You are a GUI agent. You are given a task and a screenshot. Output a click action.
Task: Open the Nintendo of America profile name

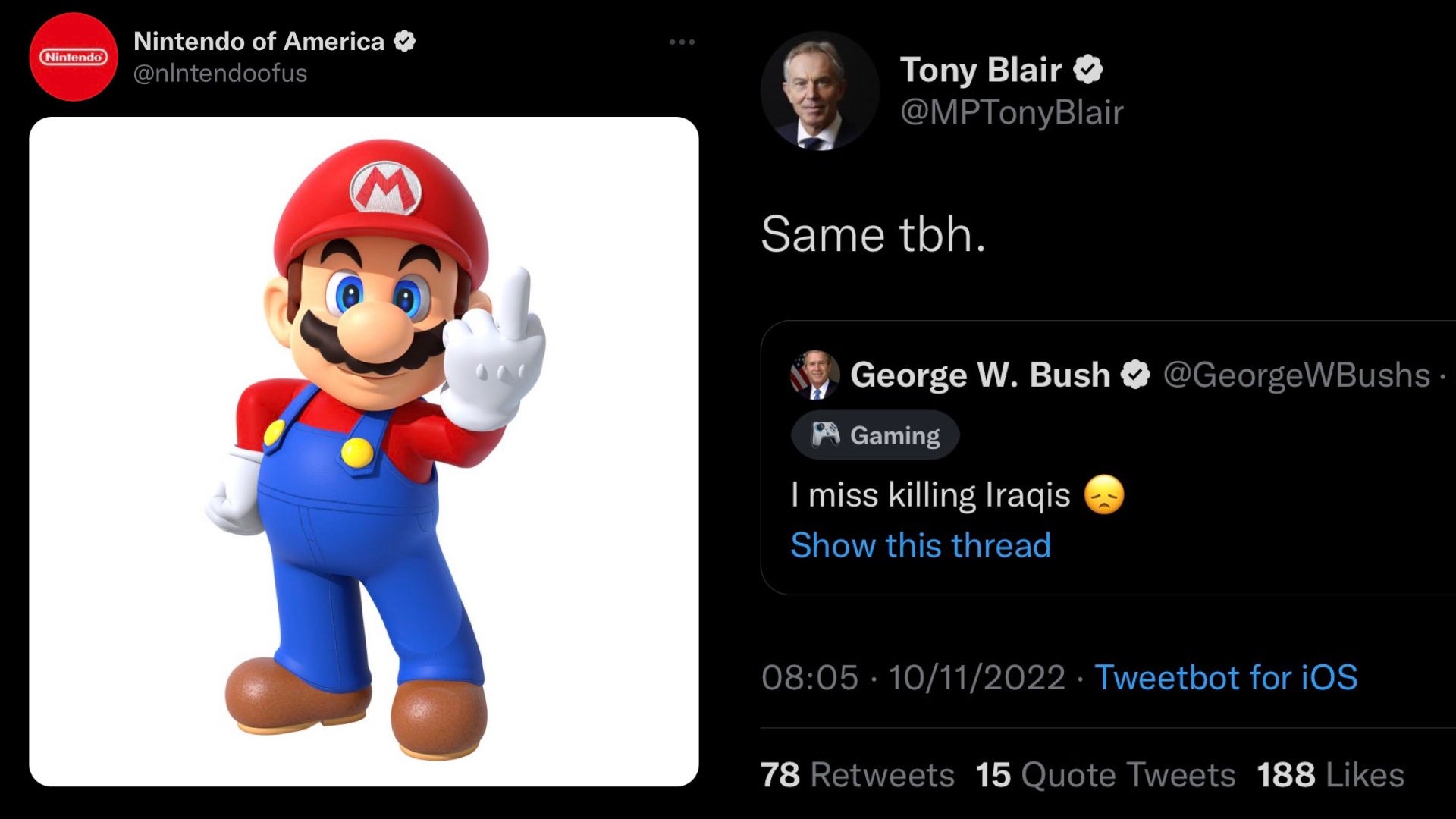point(259,41)
